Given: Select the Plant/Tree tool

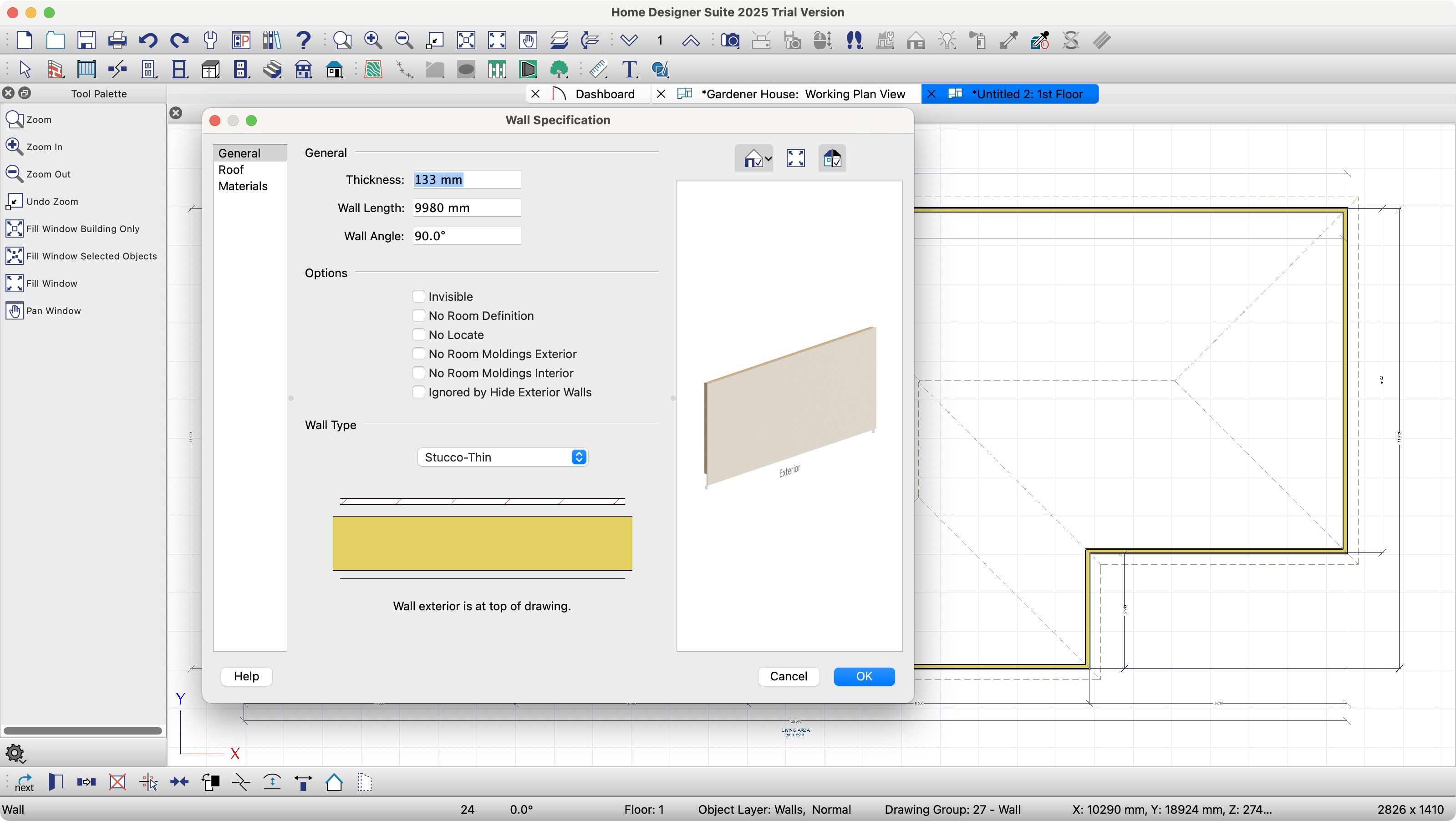Looking at the screenshot, I should (559, 69).
